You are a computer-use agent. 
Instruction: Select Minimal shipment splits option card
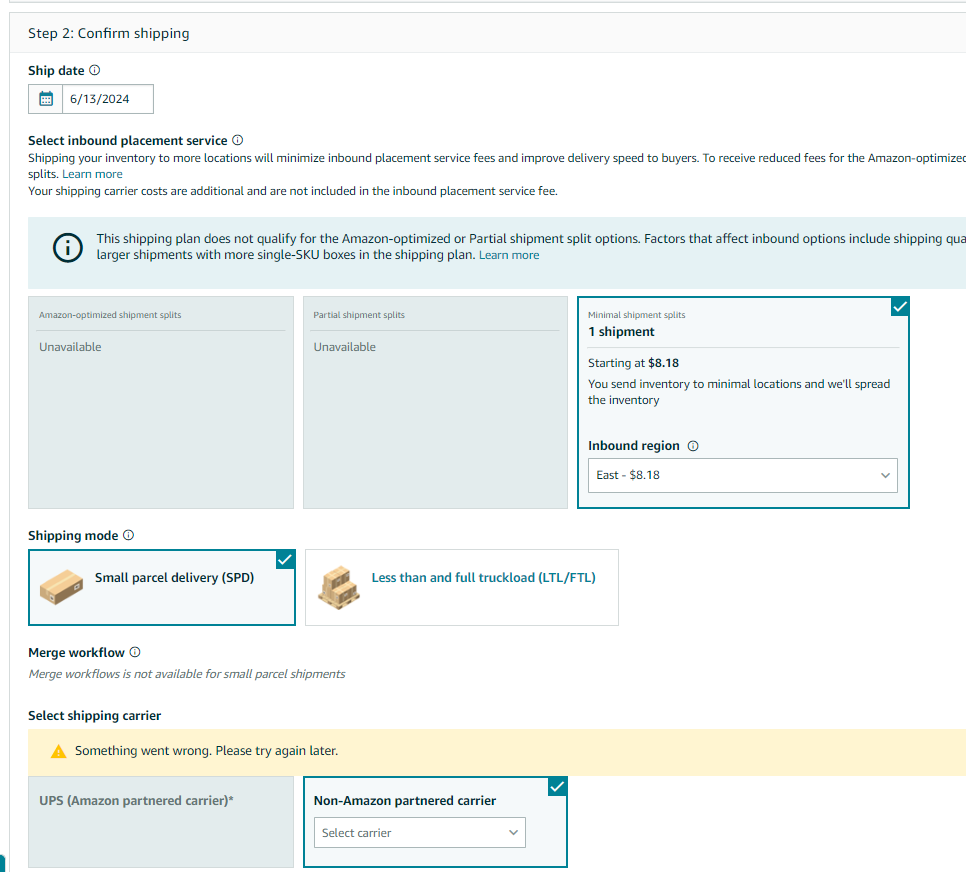click(743, 402)
